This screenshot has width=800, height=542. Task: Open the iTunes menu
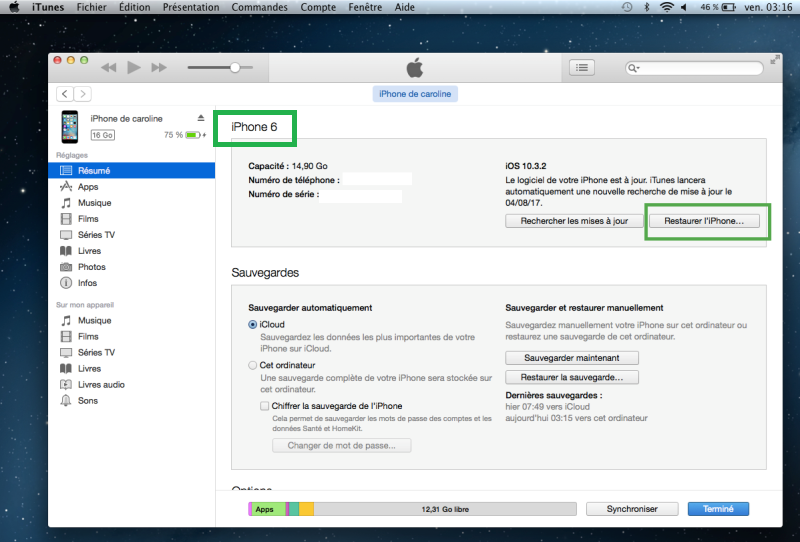[48, 7]
